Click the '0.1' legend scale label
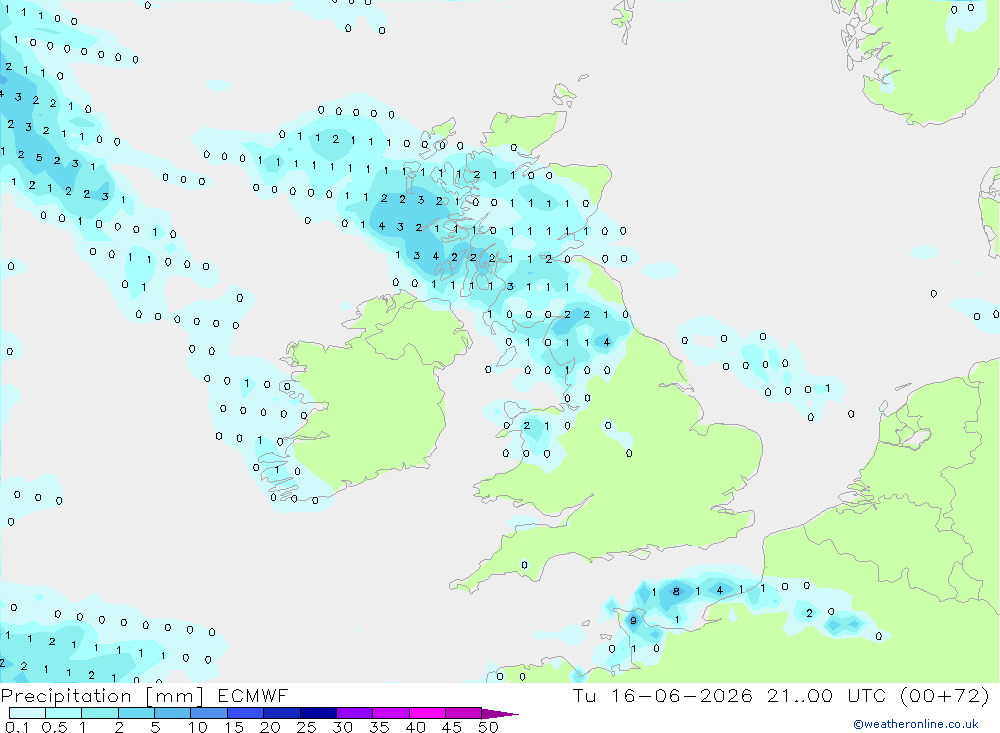This screenshot has width=1000, height=733. tap(17, 727)
